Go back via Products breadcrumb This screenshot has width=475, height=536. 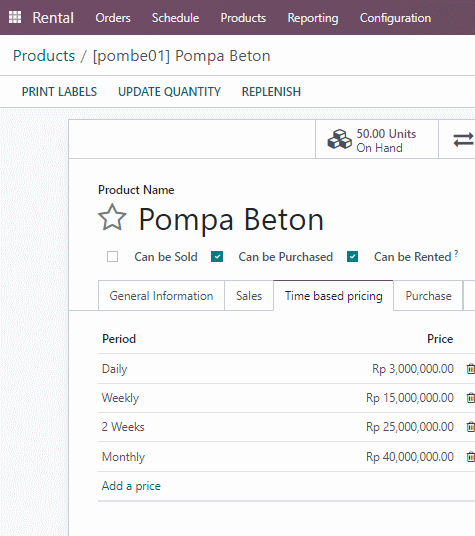[x=44, y=56]
